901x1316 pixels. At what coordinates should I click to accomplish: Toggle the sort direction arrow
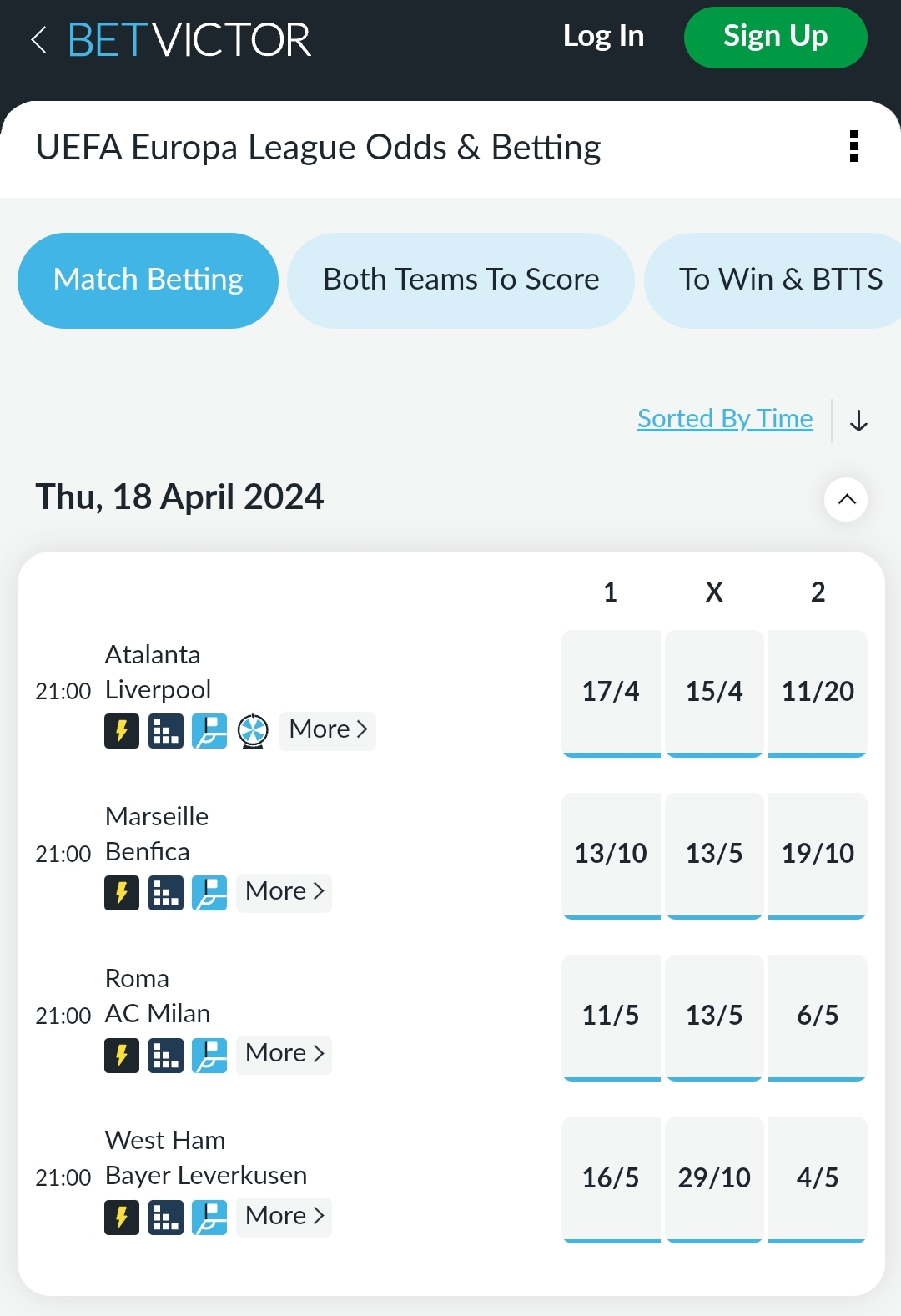tap(858, 421)
